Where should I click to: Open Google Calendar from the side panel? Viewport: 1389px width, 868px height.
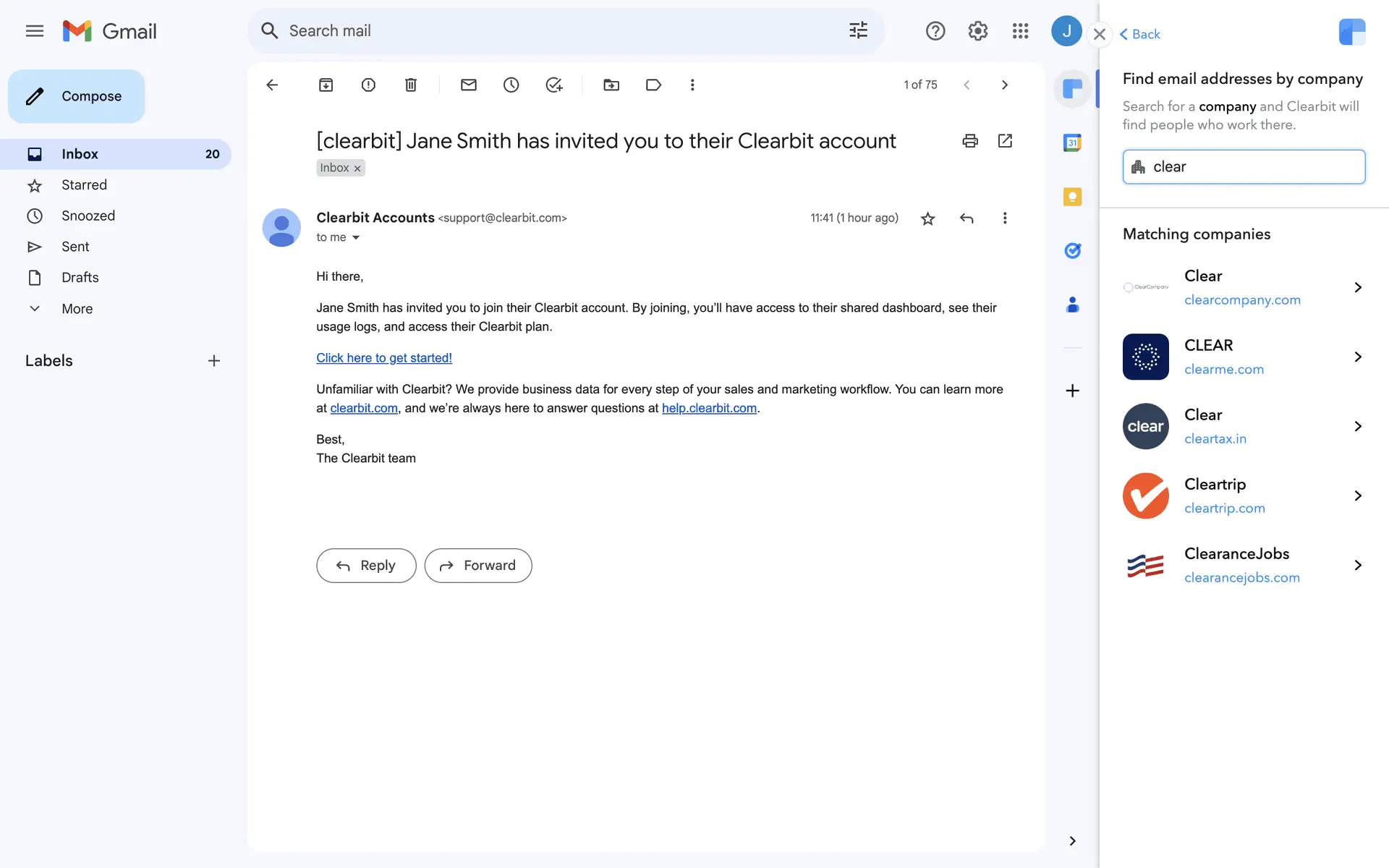click(1072, 143)
